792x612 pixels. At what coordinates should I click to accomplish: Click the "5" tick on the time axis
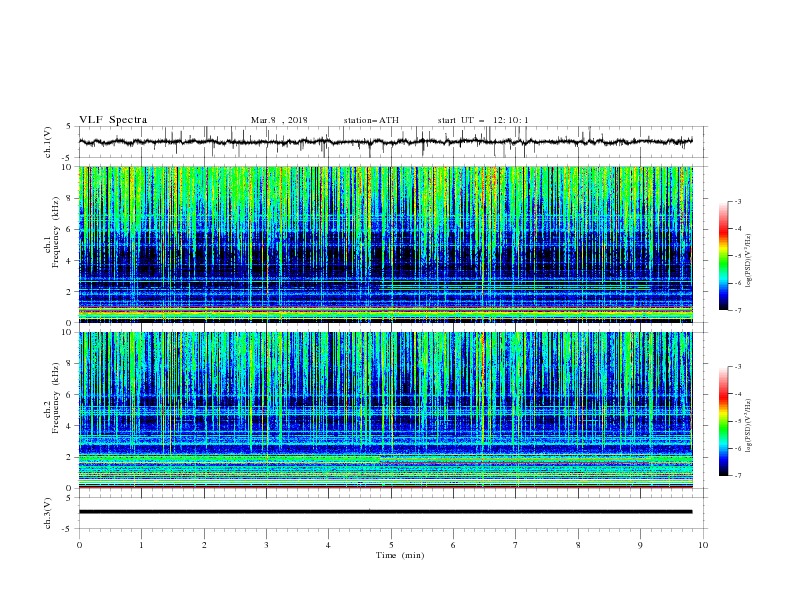(391, 545)
